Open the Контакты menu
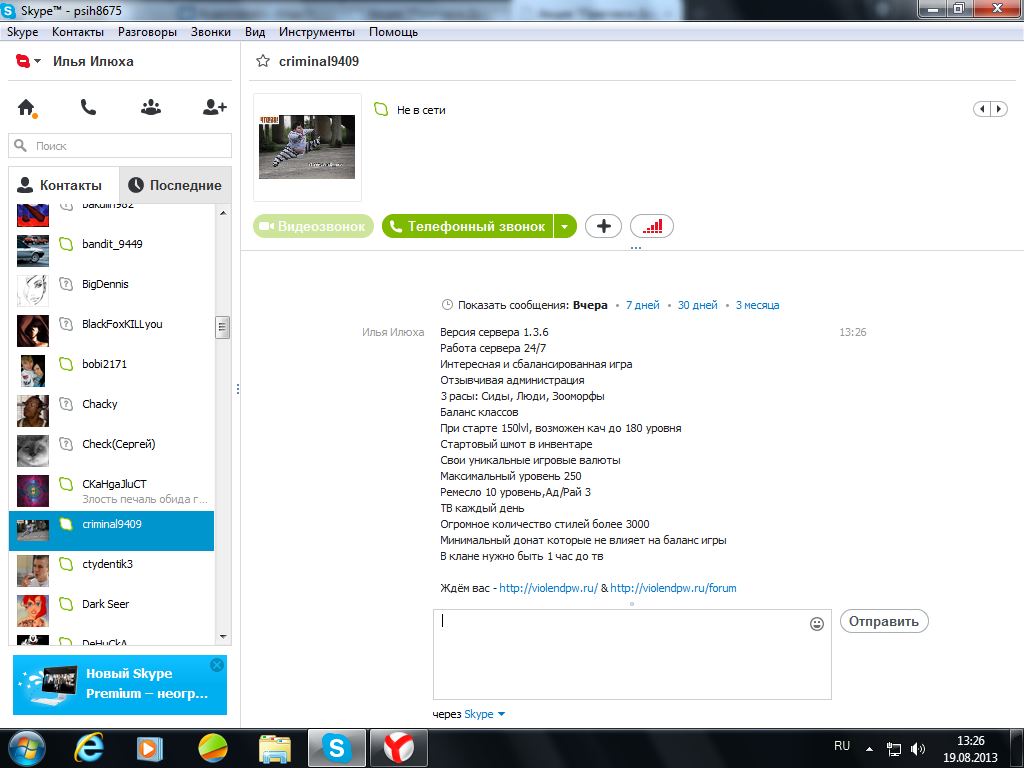Viewport: 1024px width, 768px height. (x=78, y=32)
